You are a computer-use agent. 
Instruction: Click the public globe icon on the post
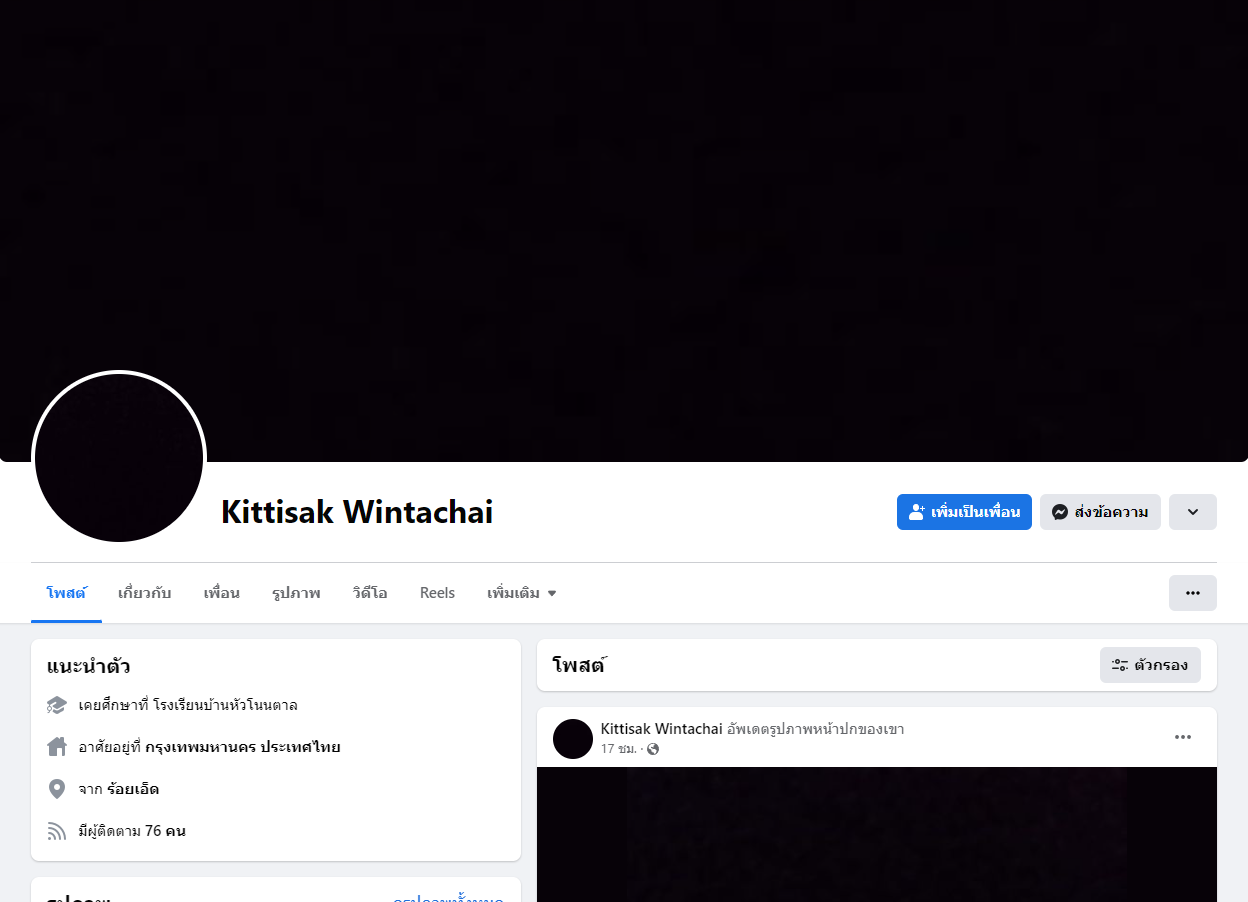(653, 749)
